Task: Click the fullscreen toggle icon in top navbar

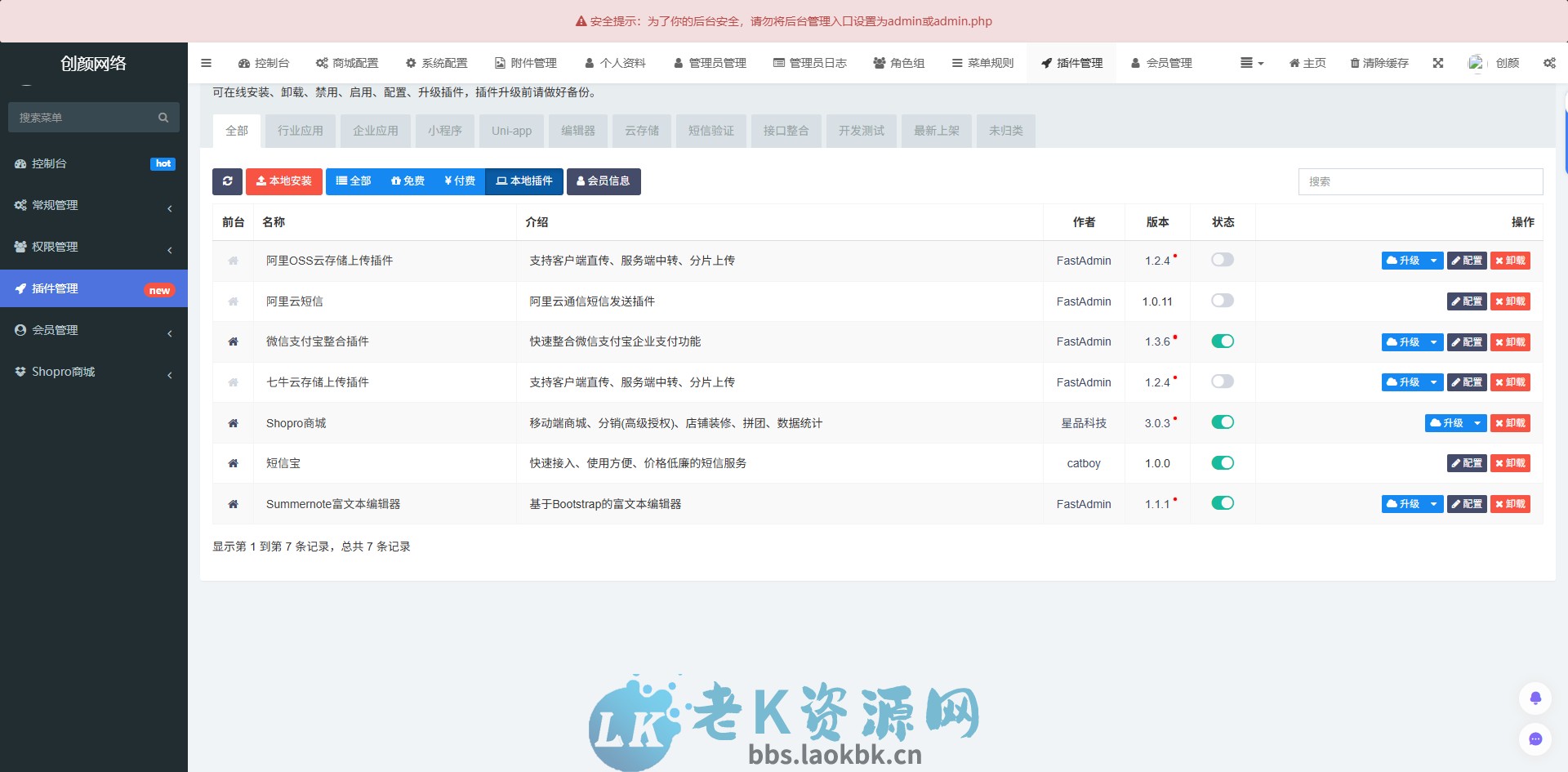Action: (1437, 63)
